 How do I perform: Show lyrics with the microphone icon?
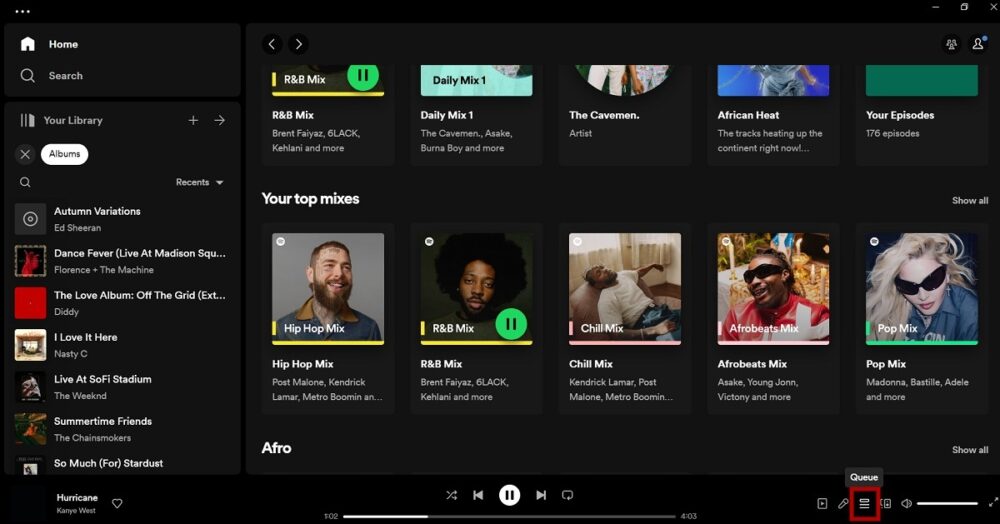843,504
